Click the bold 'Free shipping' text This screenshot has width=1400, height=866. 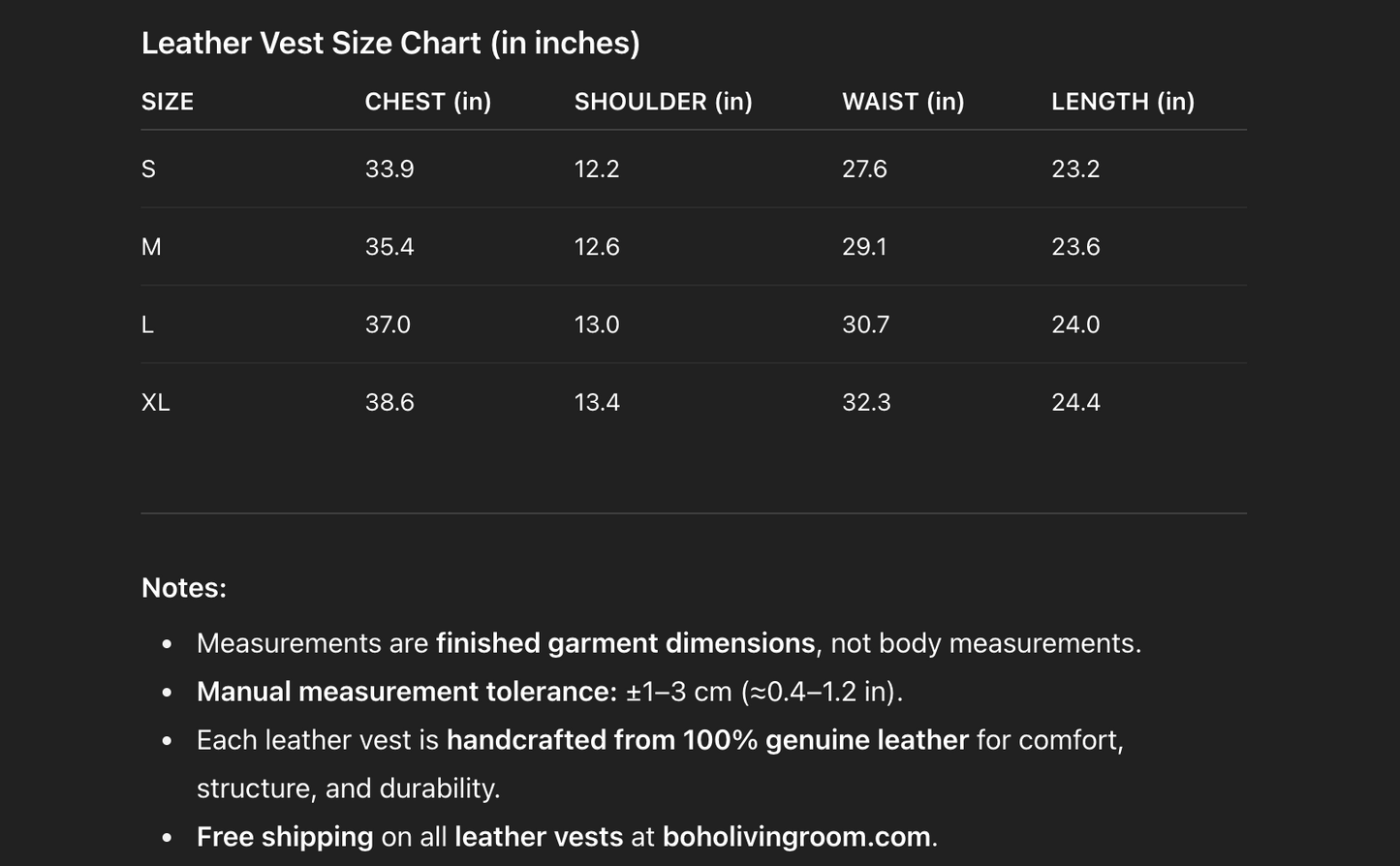click(284, 836)
